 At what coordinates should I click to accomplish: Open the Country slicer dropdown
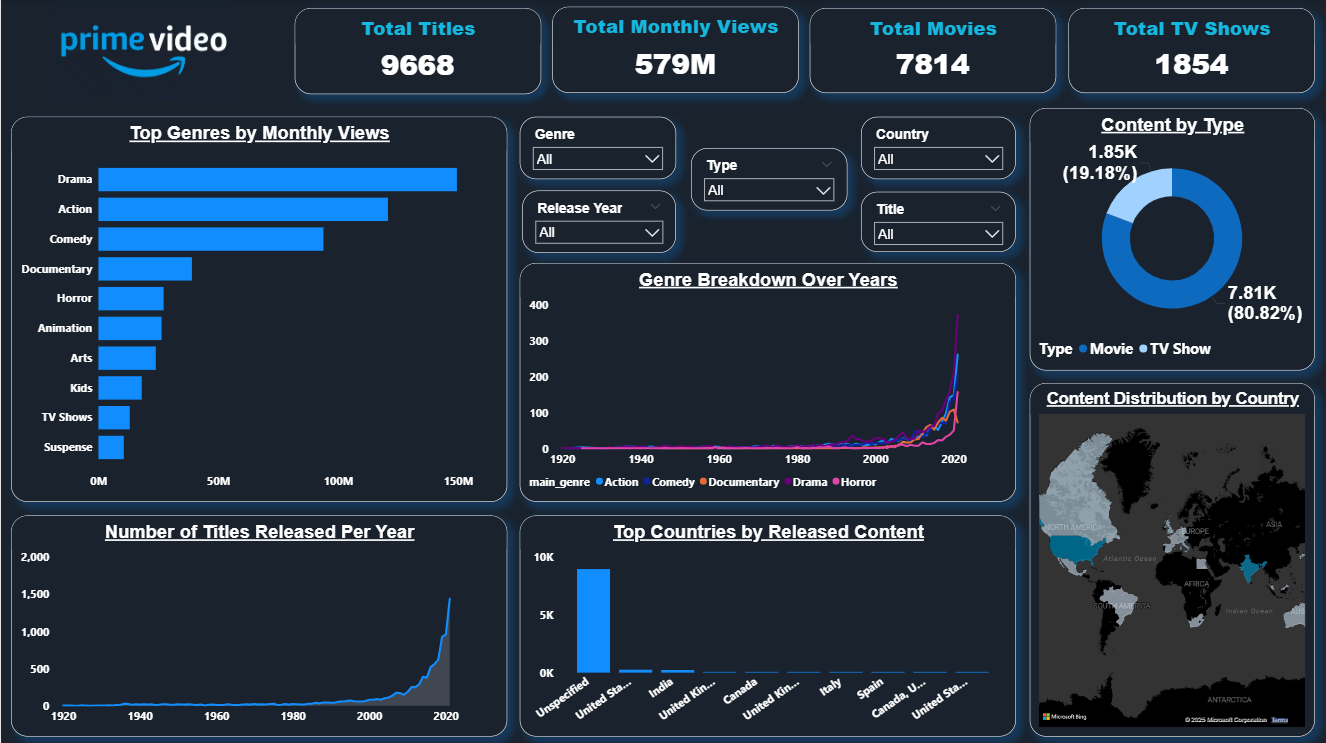pyautogui.click(x=937, y=158)
